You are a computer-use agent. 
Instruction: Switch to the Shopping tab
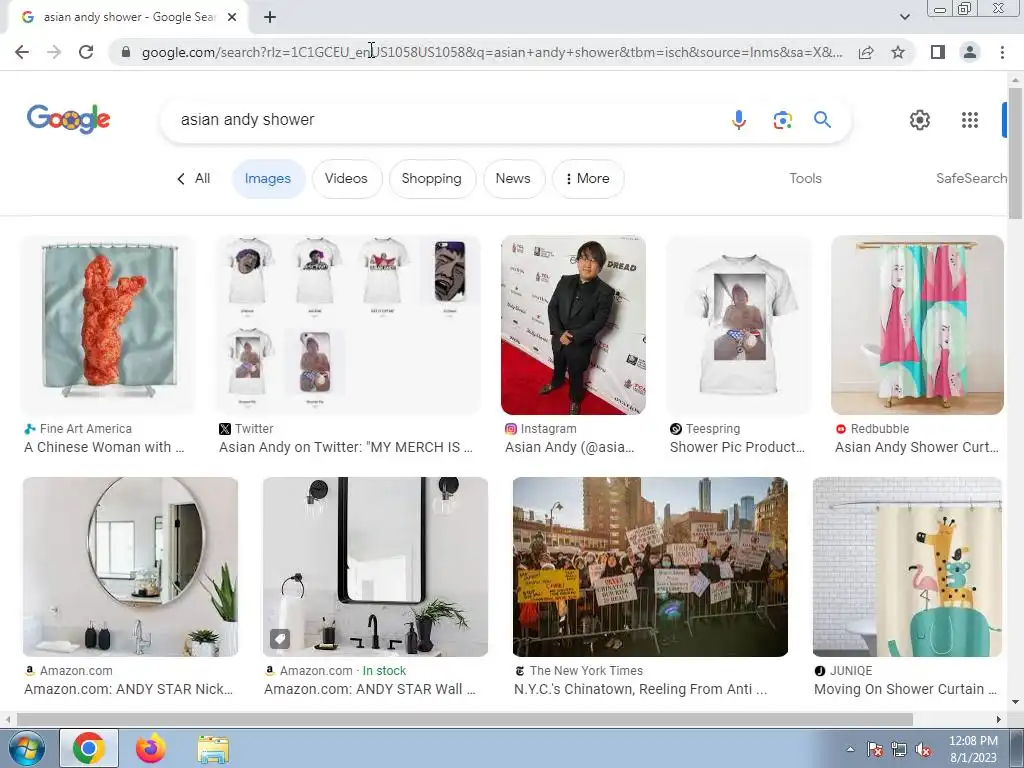click(x=431, y=178)
